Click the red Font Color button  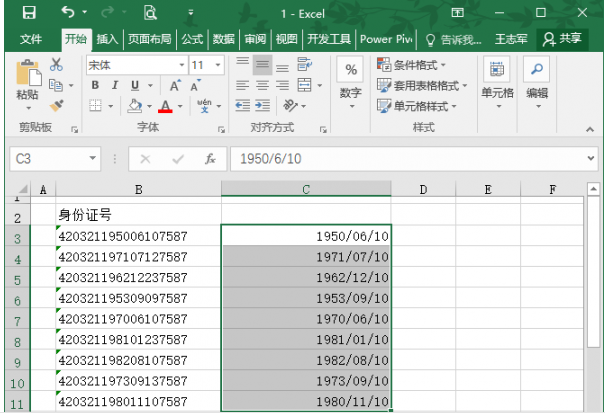(165, 106)
